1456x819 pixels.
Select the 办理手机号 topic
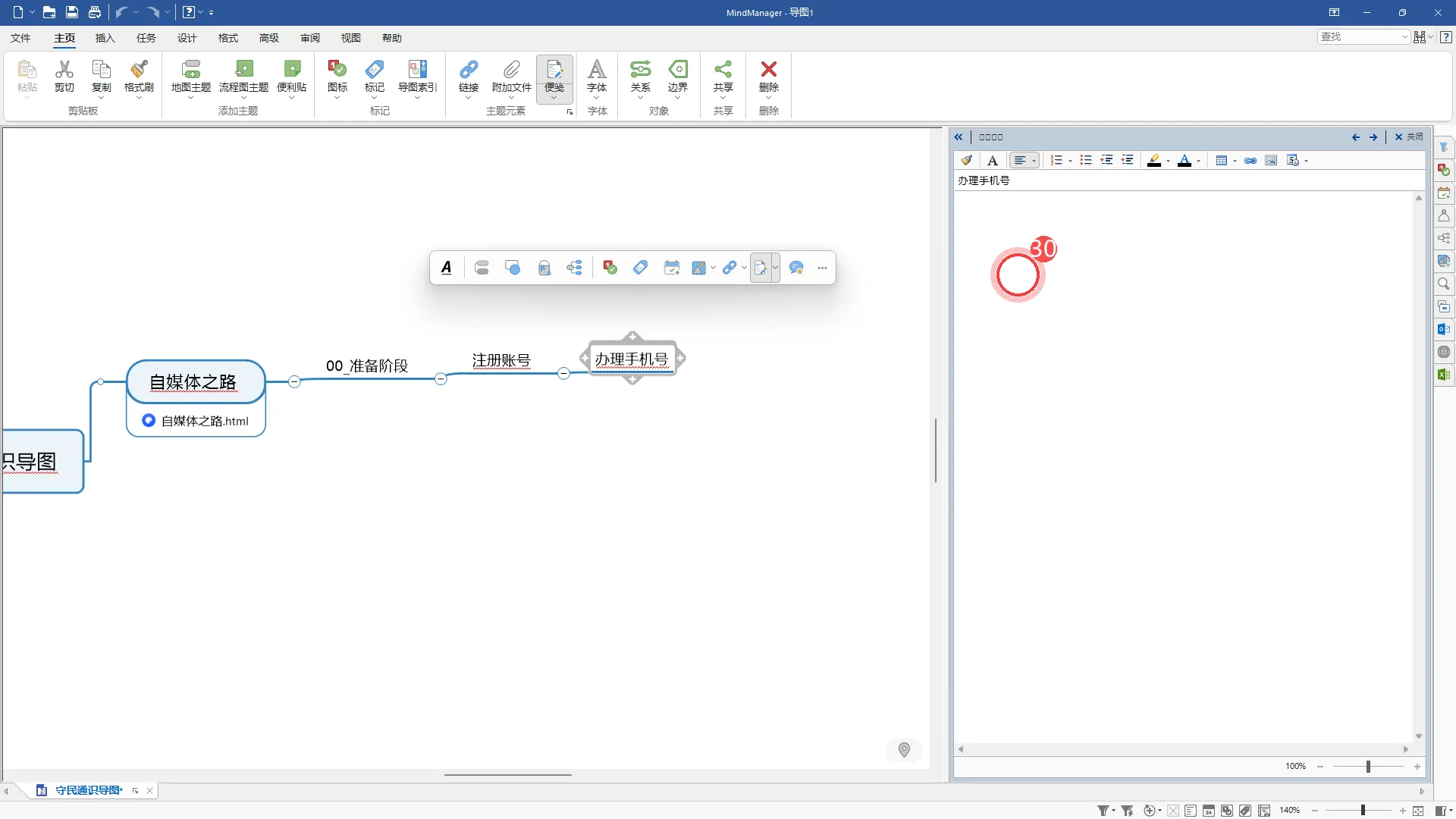point(632,359)
